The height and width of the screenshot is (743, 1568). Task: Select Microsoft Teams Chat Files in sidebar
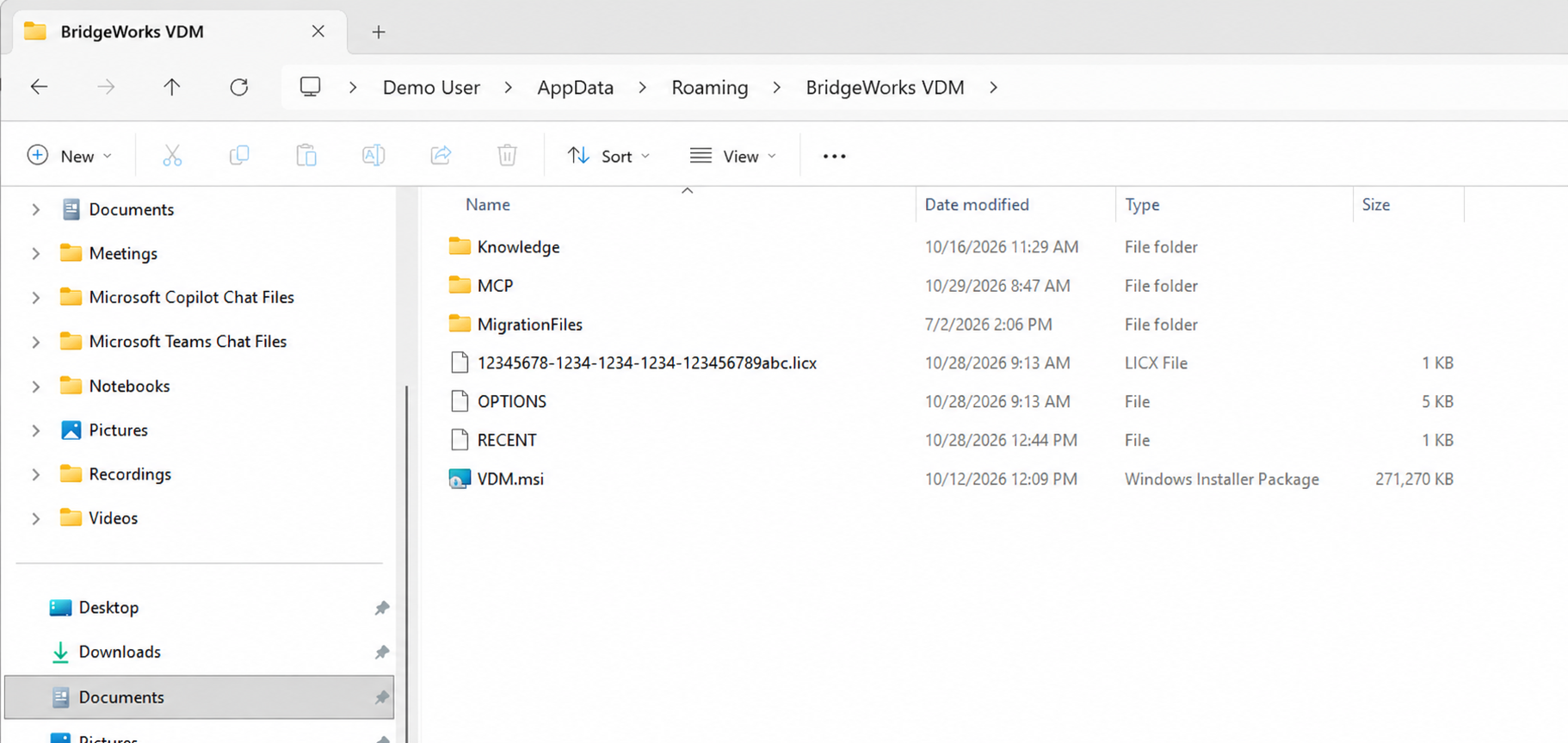[x=188, y=342]
